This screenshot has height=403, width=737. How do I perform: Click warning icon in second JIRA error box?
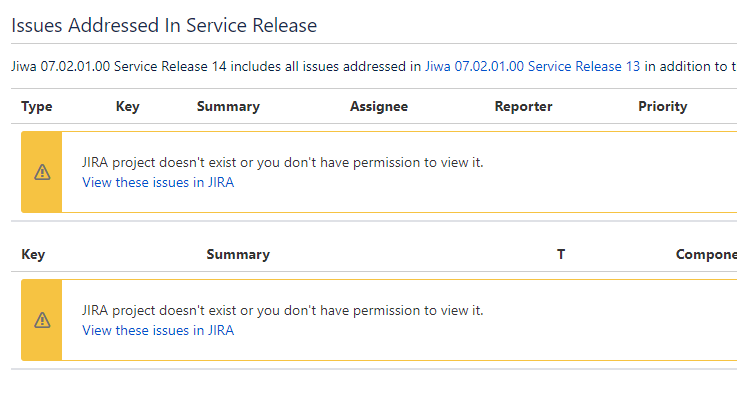tap(42, 320)
